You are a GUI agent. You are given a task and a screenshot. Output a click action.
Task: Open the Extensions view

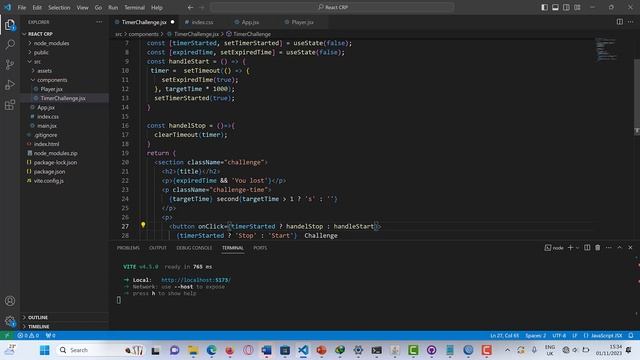10,105
